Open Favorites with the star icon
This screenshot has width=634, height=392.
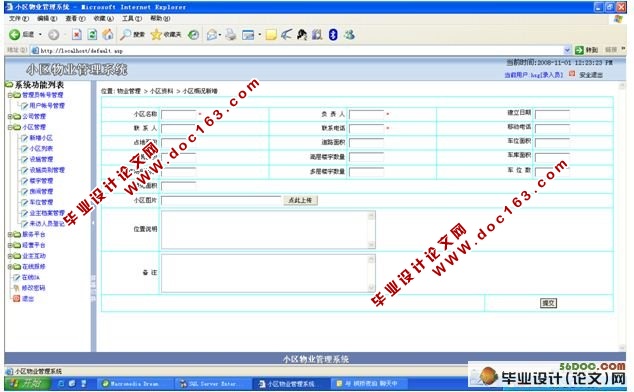156,35
